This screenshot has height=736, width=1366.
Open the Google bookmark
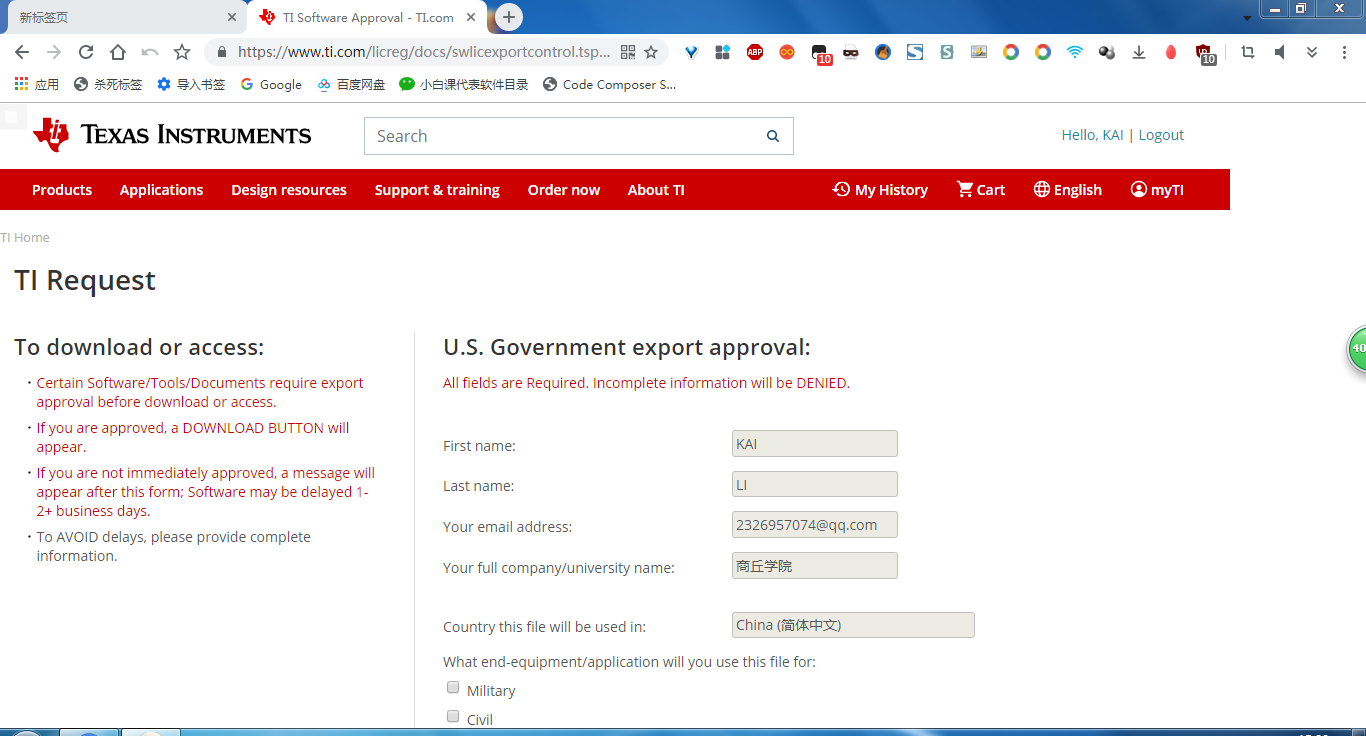click(271, 85)
